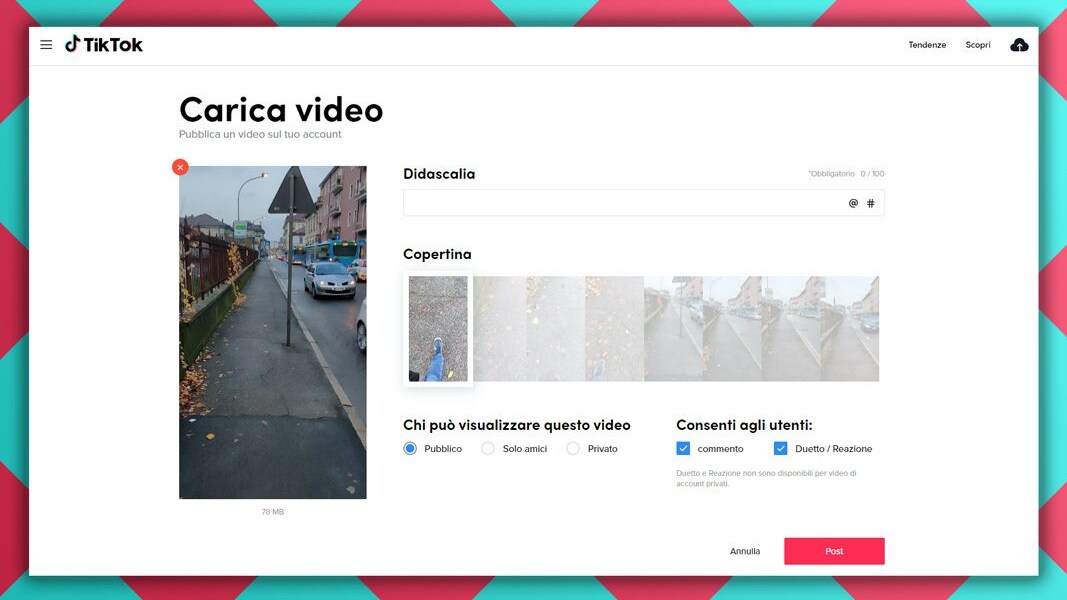Click the TikTok logo
The image size is (1067, 600).
tap(104, 45)
